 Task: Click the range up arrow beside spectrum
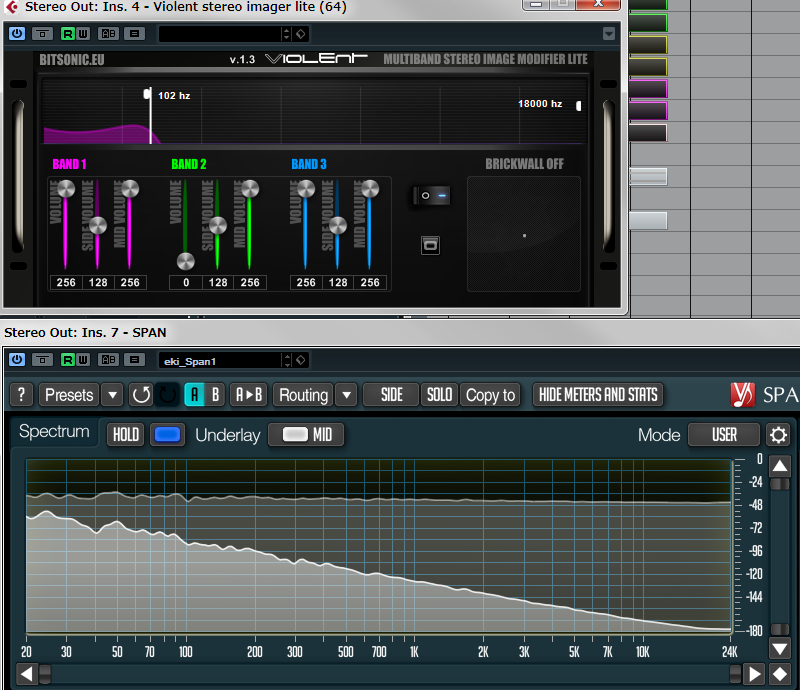[x=780, y=465]
